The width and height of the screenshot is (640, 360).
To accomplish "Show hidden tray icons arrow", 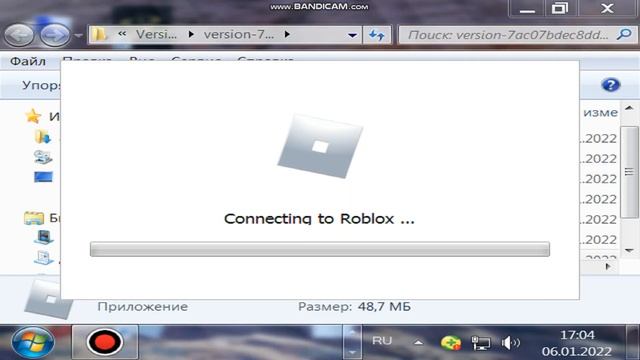I will (418, 342).
